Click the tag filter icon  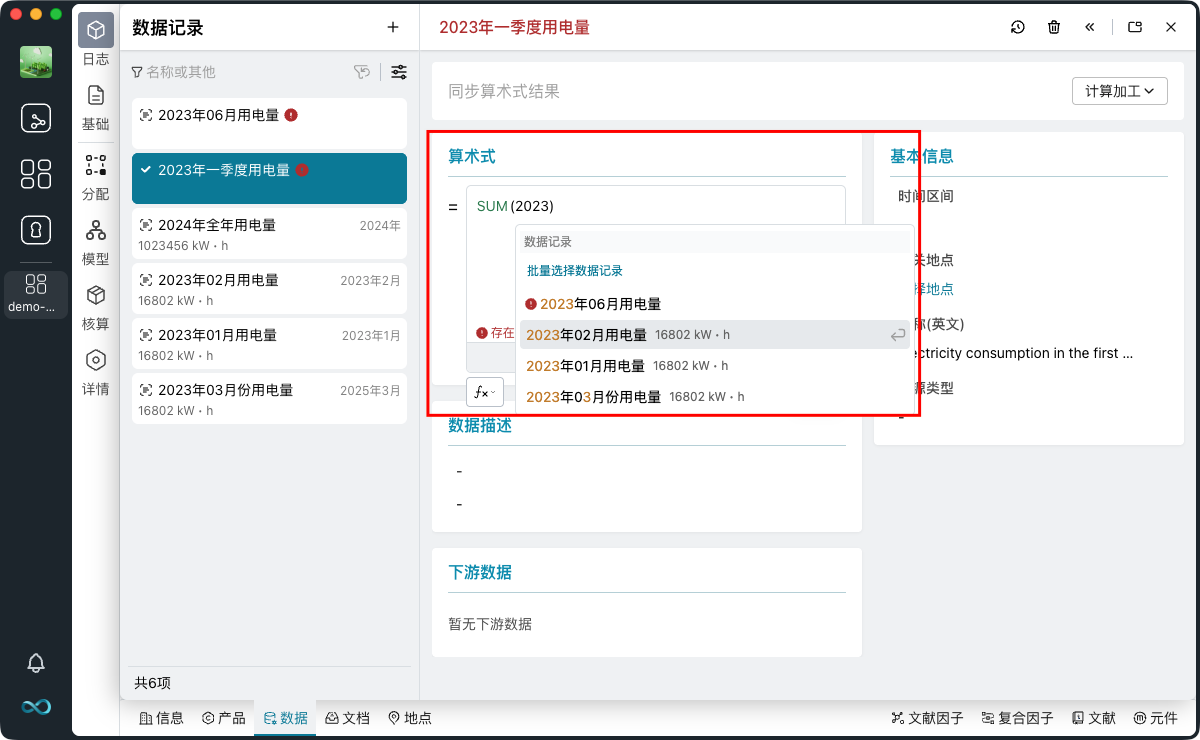coord(362,72)
